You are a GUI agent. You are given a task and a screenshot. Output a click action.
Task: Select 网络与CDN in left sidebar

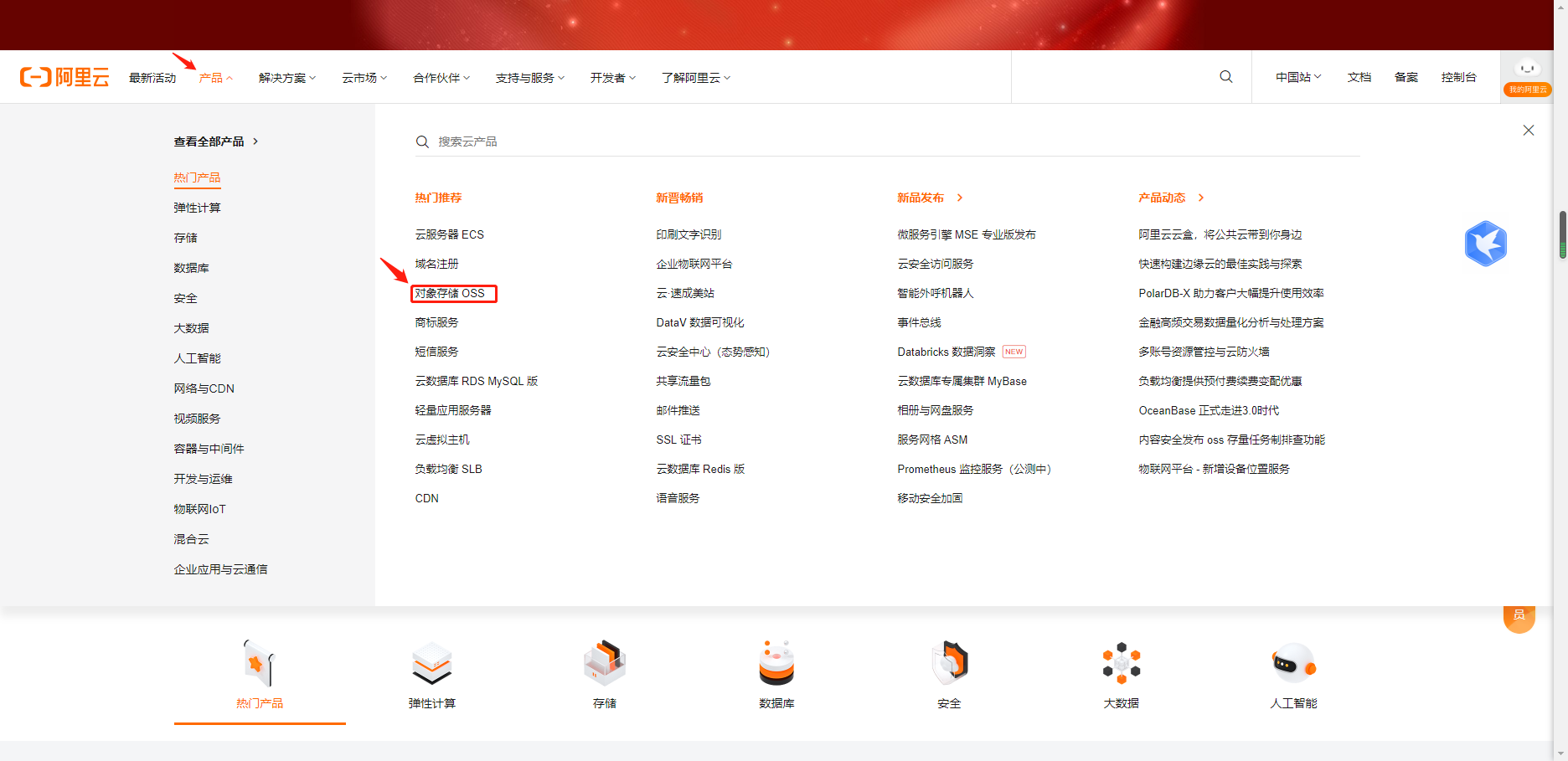point(204,388)
